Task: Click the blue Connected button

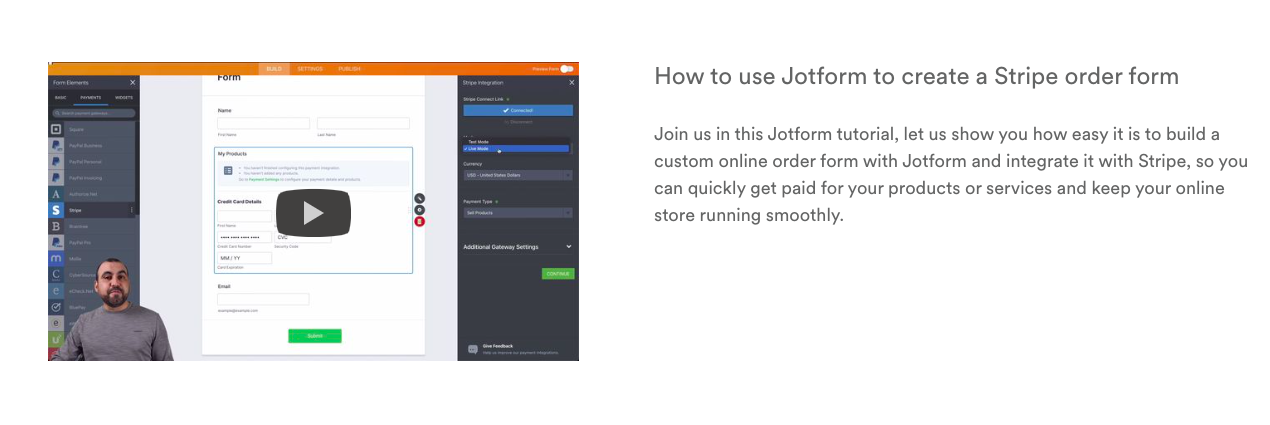Action: 518,110
